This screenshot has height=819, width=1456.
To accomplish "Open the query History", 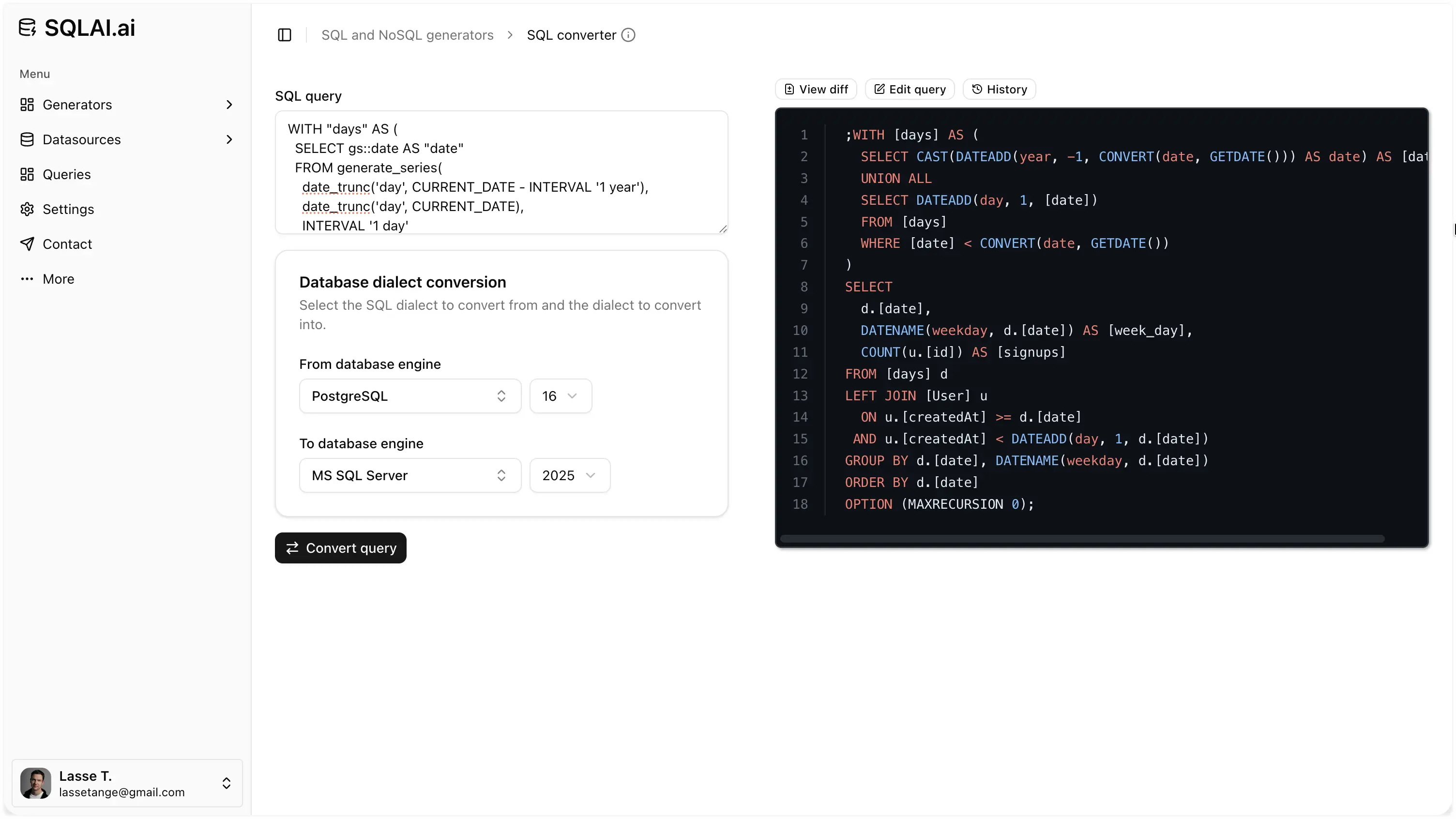I will click(998, 89).
